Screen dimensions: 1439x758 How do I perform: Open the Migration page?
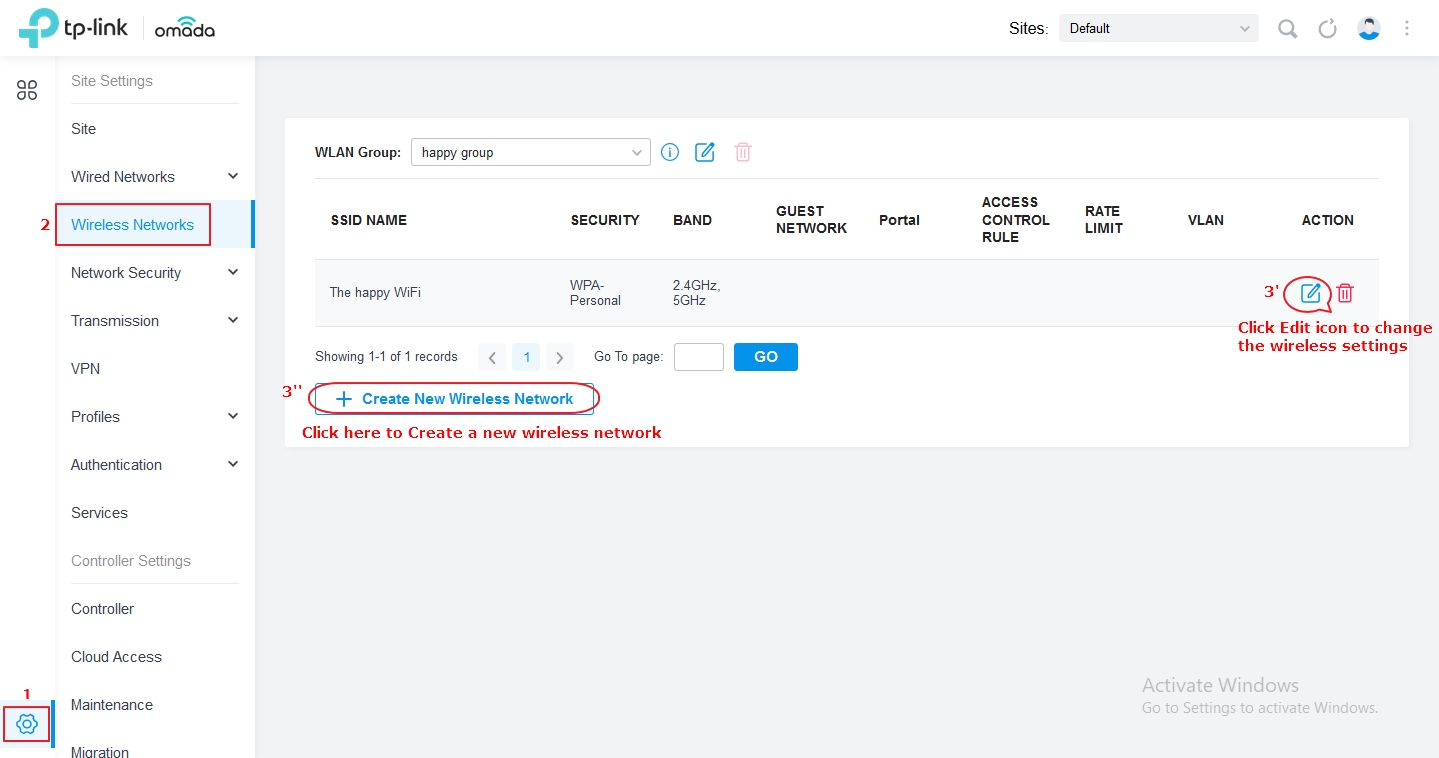pyautogui.click(x=100, y=752)
